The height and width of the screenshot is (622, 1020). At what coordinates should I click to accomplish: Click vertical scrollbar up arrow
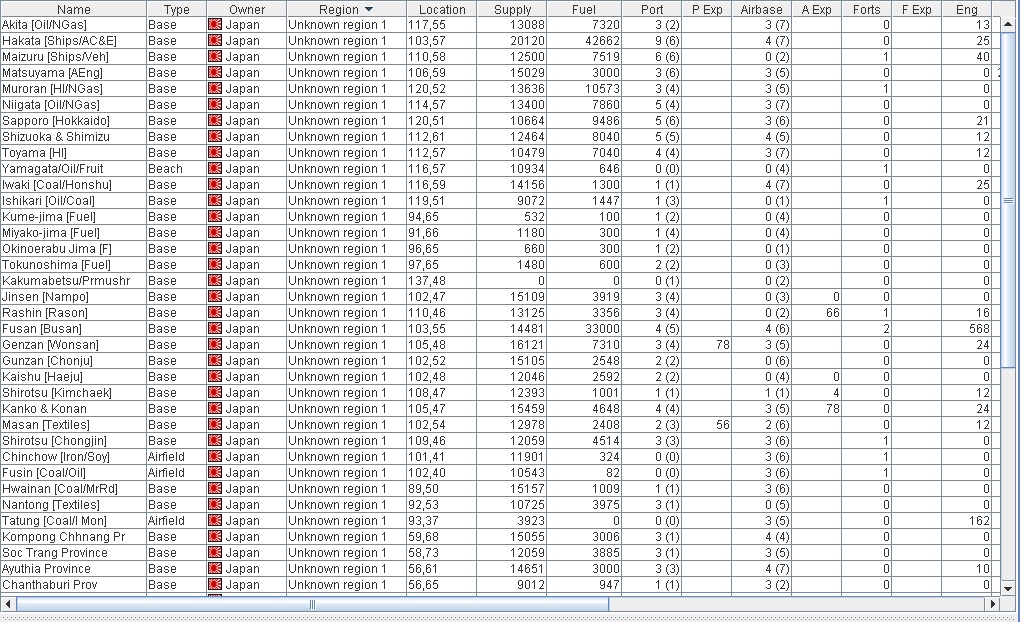(1008, 25)
